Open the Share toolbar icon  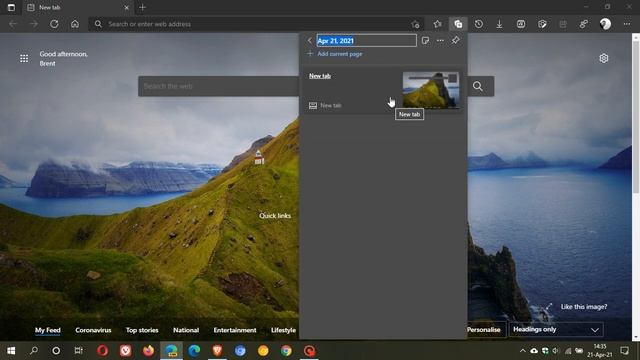584,24
